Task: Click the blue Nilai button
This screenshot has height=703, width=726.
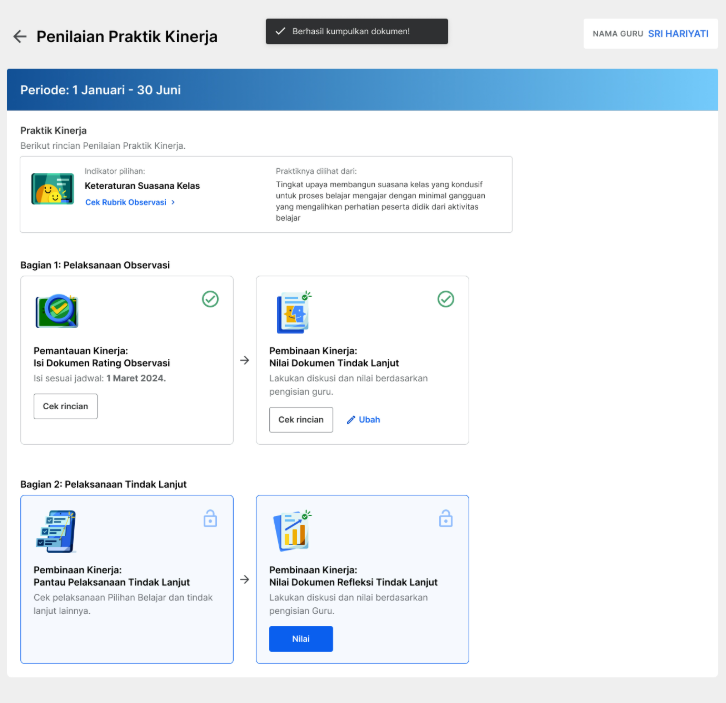Action: (301, 639)
